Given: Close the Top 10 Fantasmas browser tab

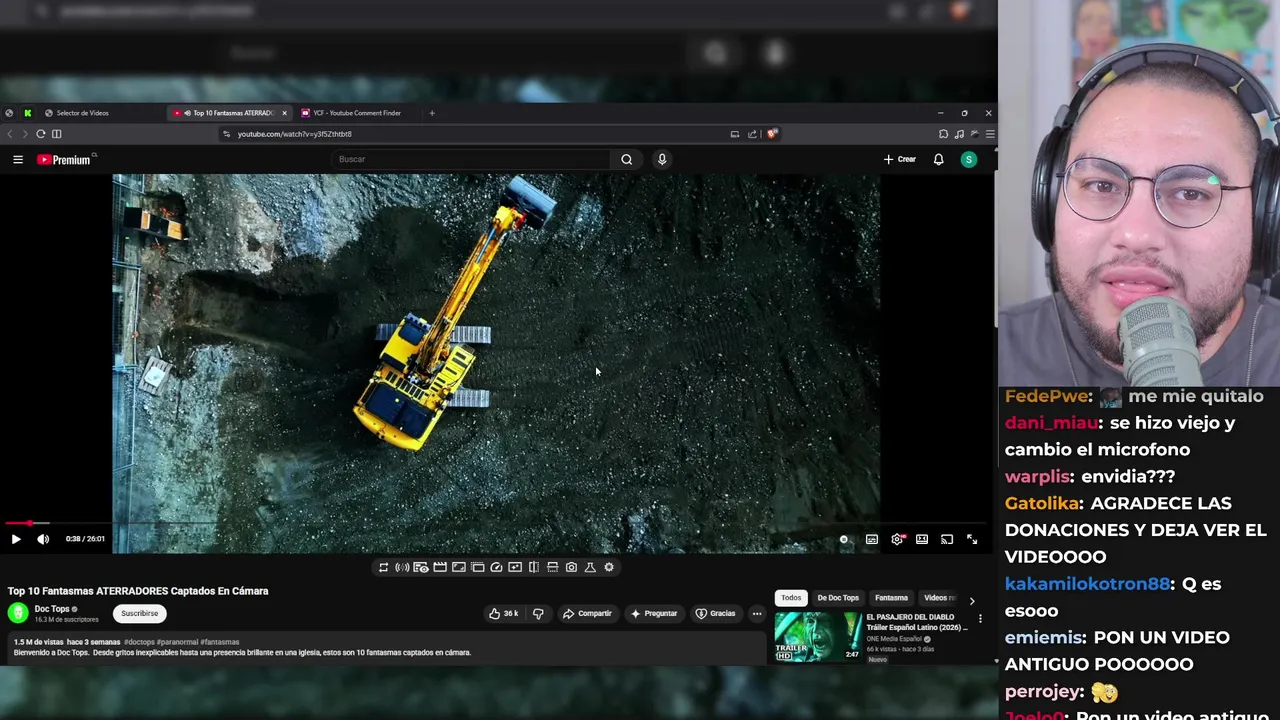Looking at the screenshot, I should click(x=284, y=113).
